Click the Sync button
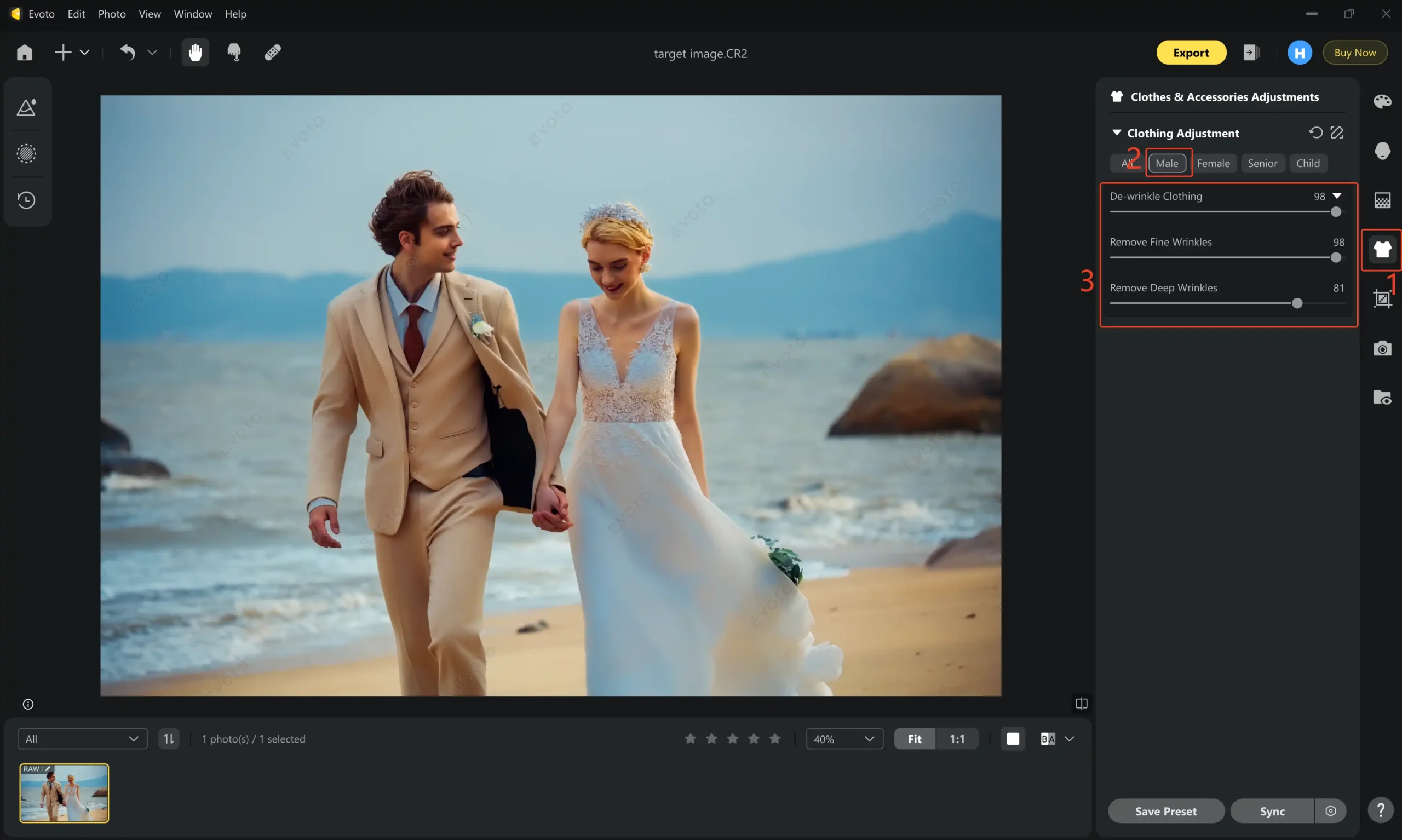1402x840 pixels. (1272, 811)
